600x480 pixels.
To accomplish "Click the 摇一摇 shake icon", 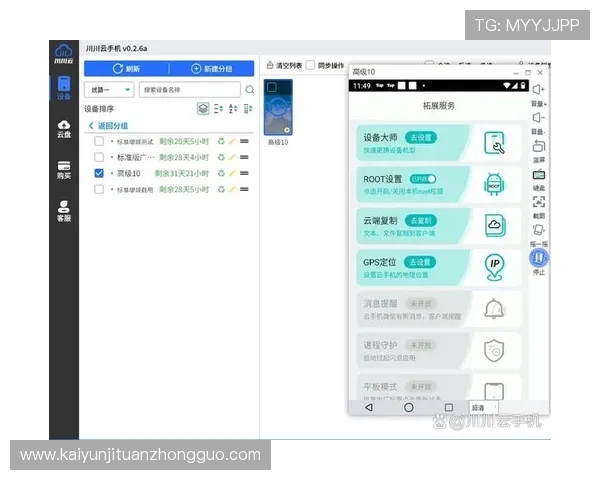I will click(539, 230).
